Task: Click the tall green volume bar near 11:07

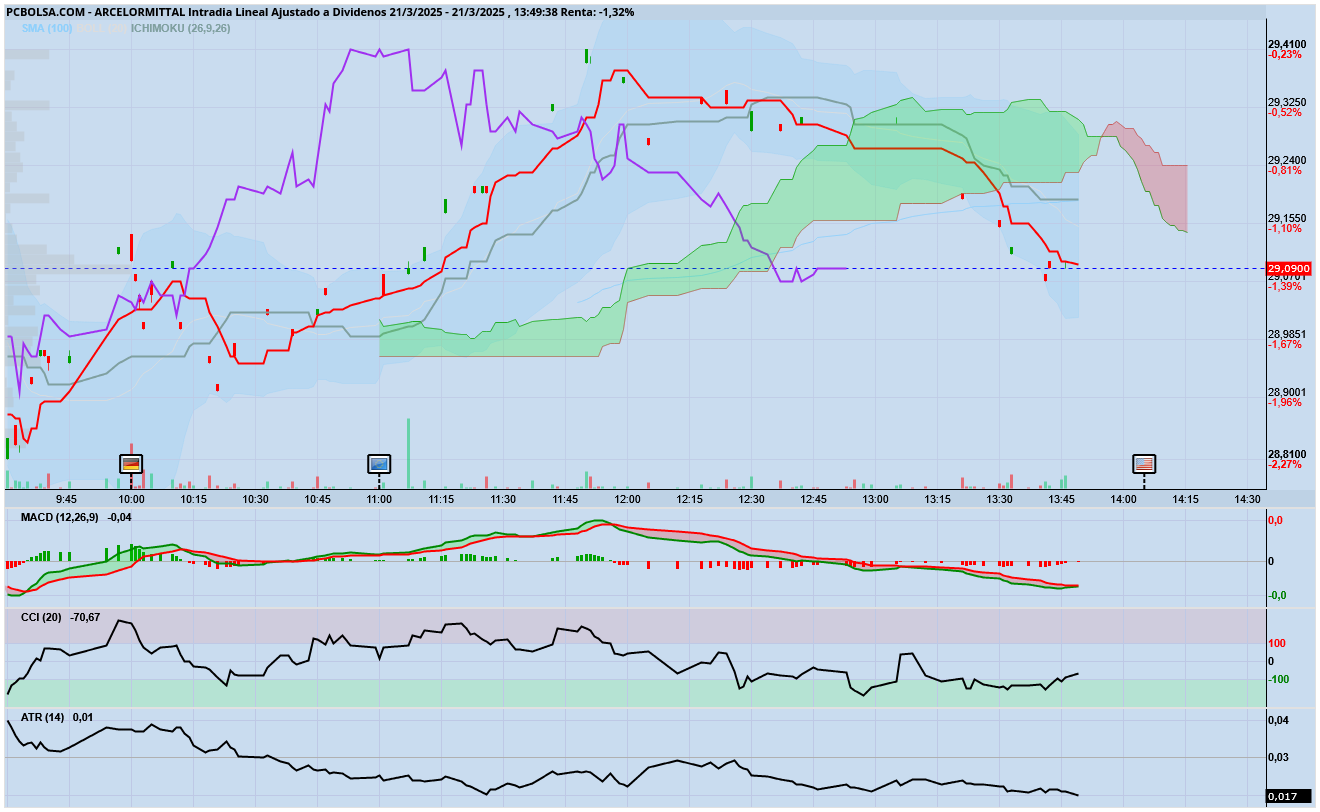Action: tap(408, 453)
